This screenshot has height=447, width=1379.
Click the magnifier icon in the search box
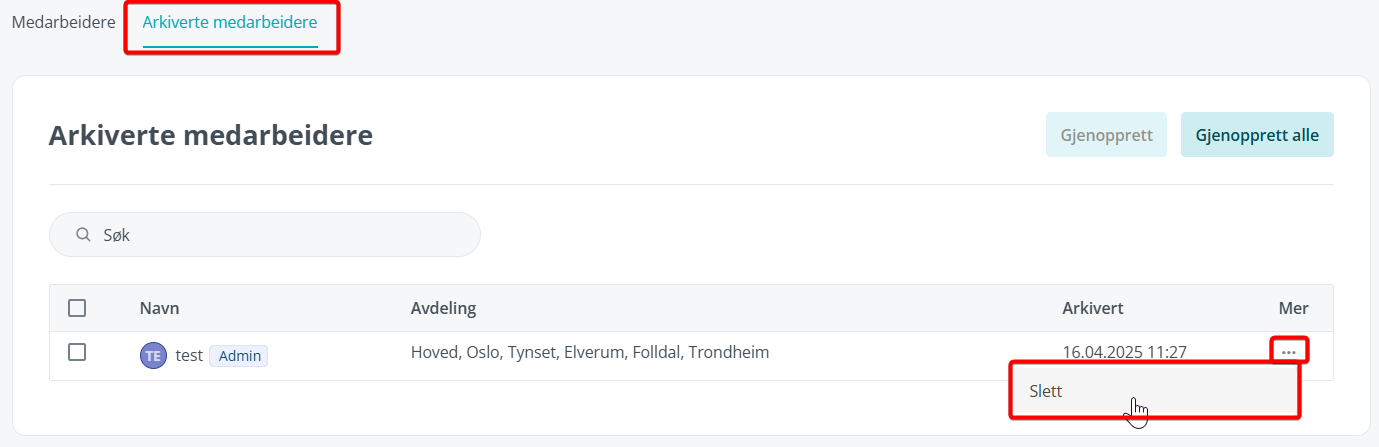84,235
